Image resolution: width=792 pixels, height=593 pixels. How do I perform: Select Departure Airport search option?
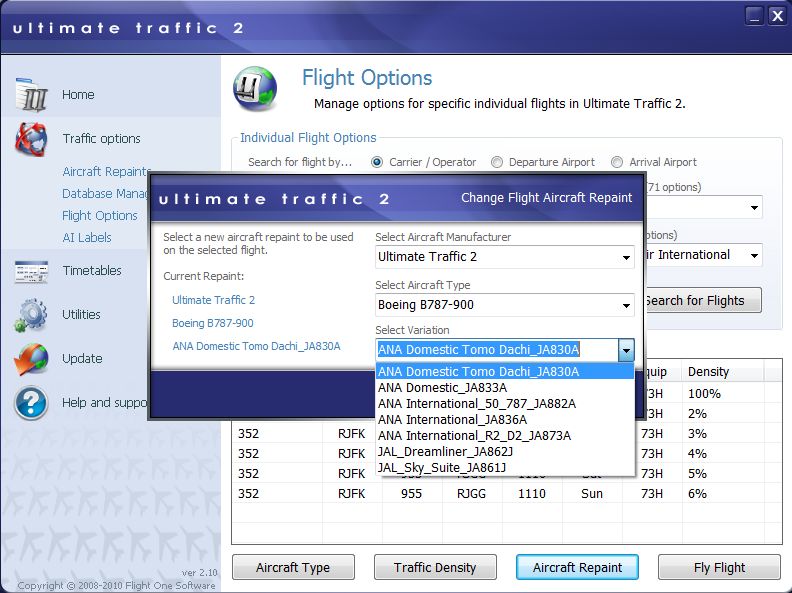pyautogui.click(x=497, y=162)
